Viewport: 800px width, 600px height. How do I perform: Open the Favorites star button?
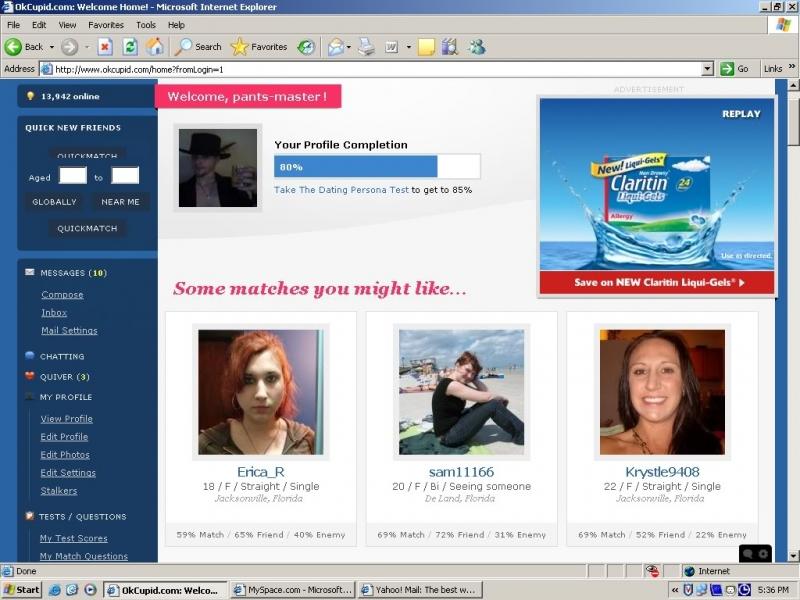pos(259,47)
